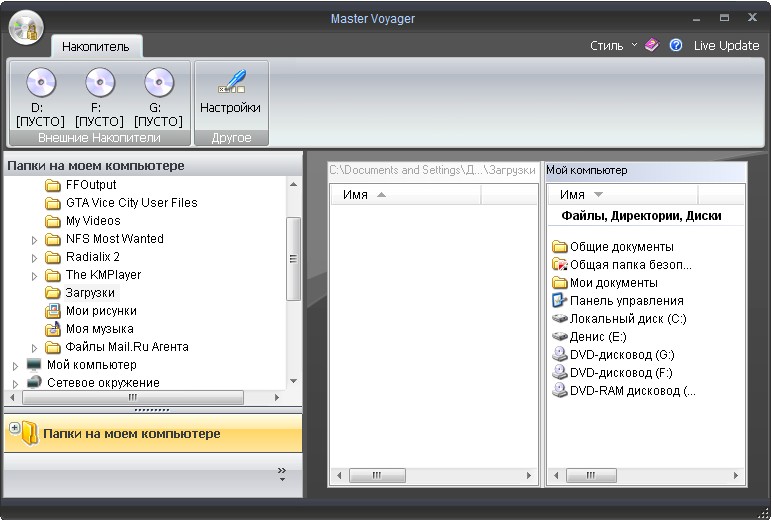Choose the G: empty disc drive icon

158,83
